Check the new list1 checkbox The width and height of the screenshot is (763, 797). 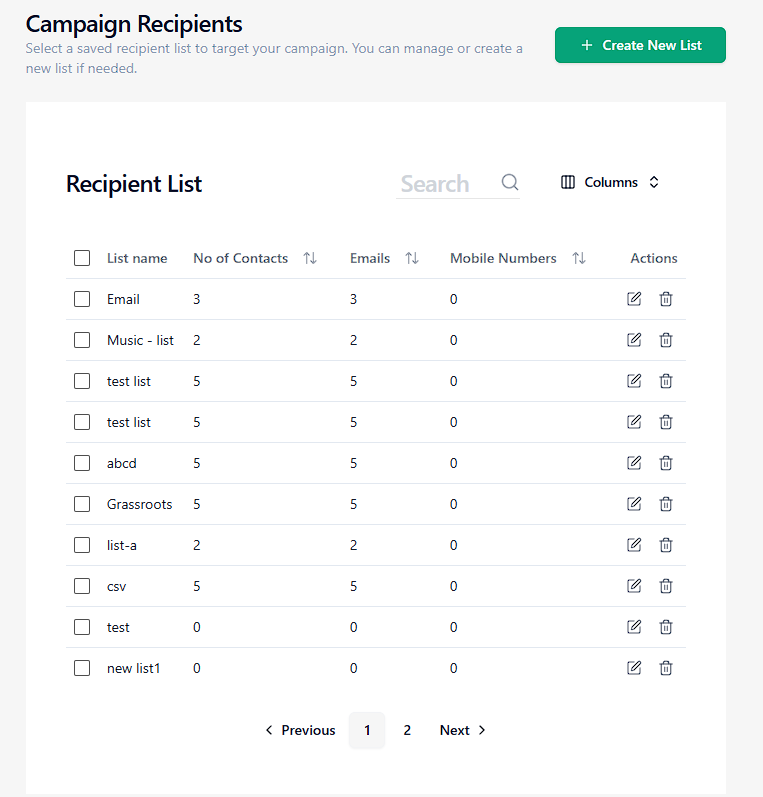82,668
